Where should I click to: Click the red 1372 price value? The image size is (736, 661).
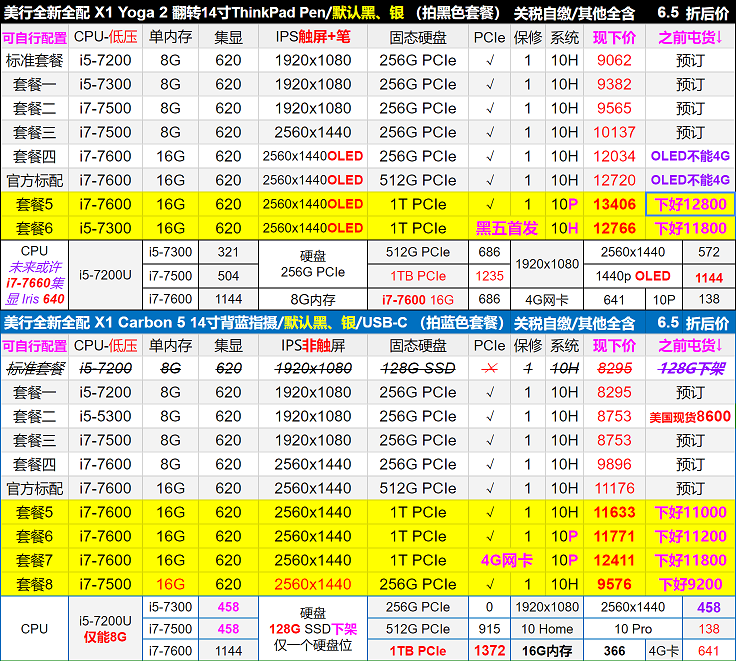(489, 651)
